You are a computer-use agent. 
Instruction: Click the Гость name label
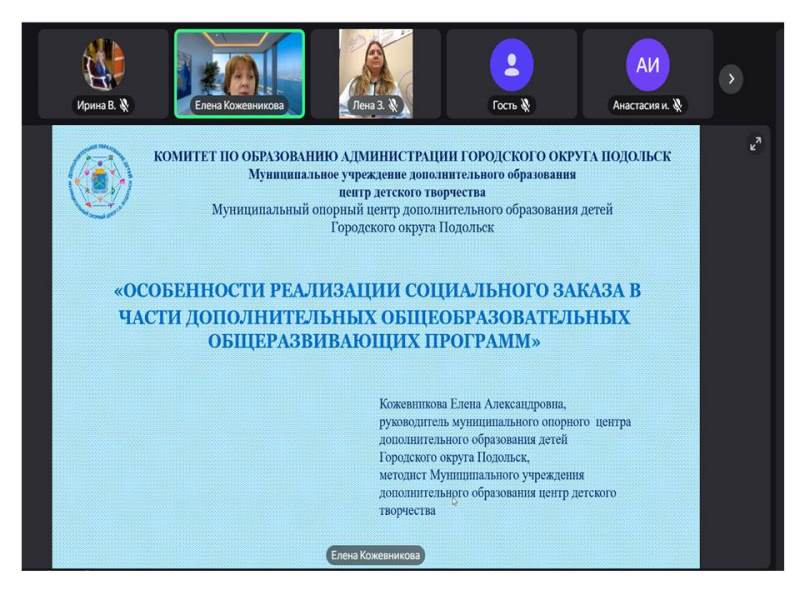pos(504,105)
